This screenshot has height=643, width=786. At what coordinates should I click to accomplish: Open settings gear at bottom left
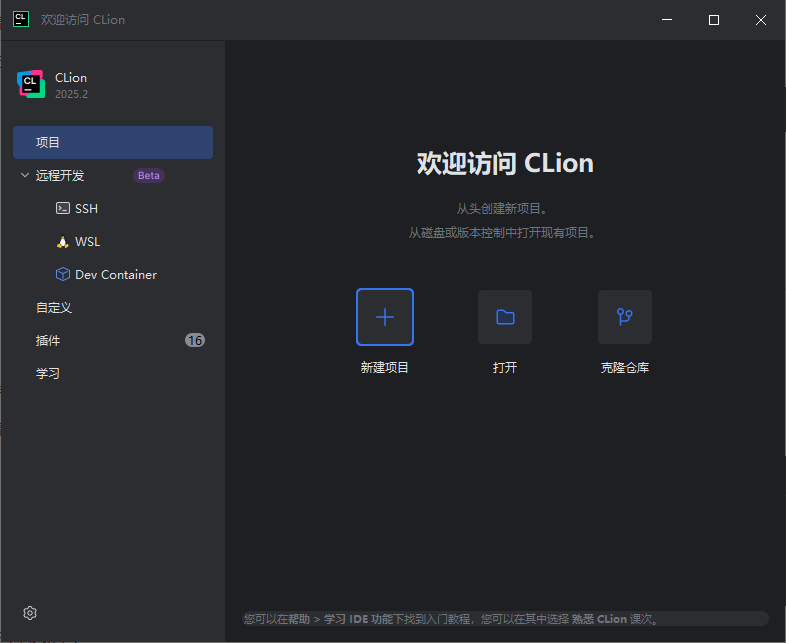[30, 613]
